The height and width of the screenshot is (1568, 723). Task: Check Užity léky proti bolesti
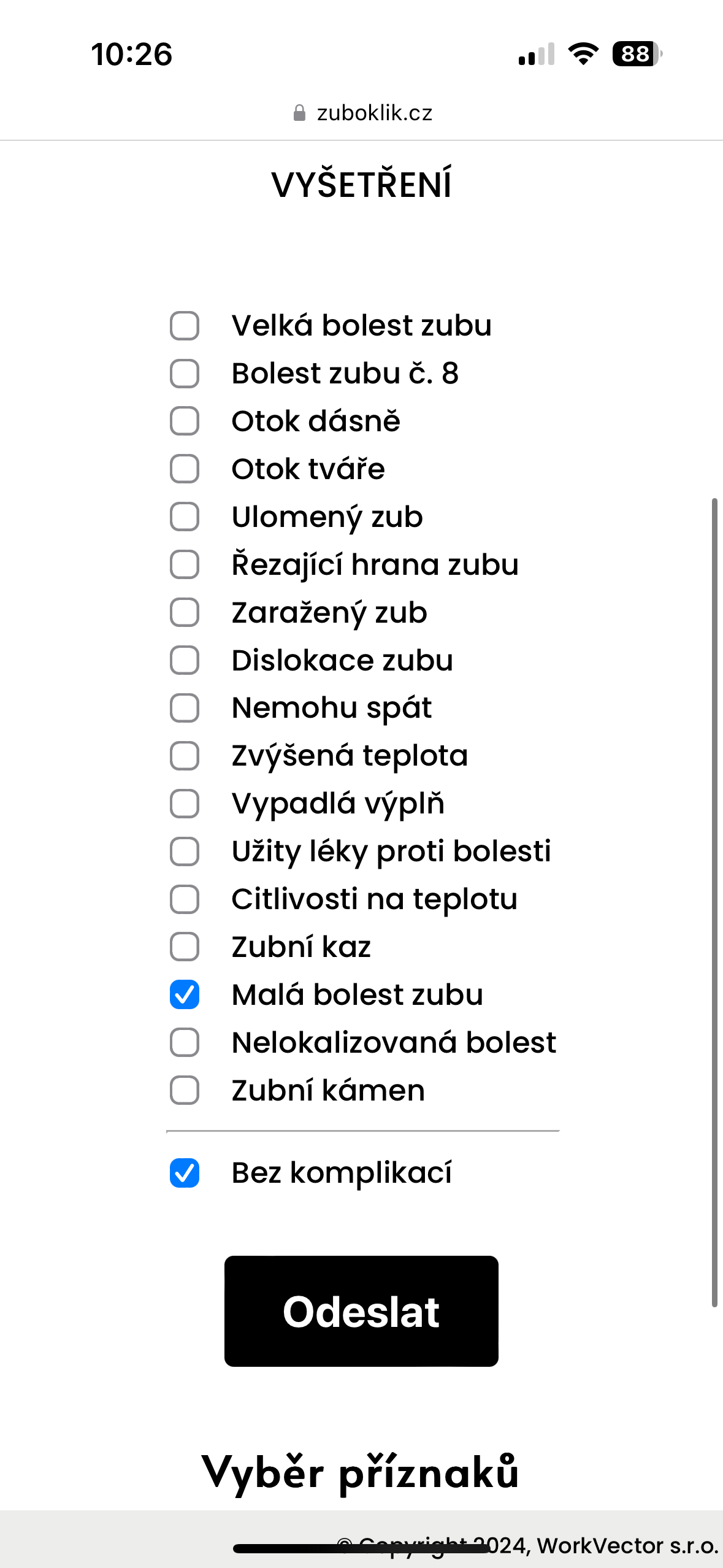(184, 851)
